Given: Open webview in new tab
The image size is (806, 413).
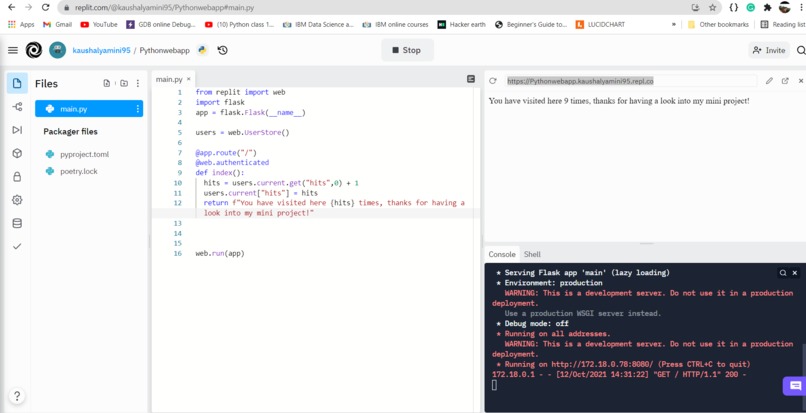Looking at the screenshot, I should coord(785,81).
